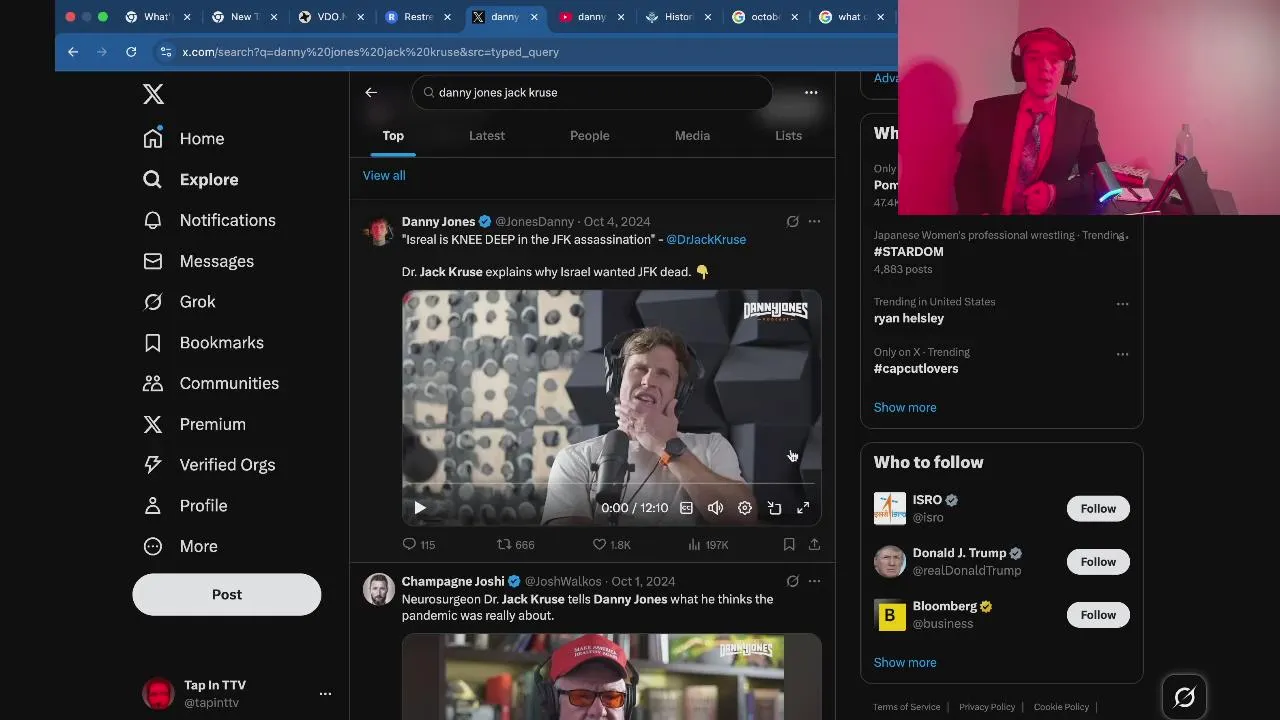This screenshot has height=720, width=1280.
Task: Toggle captions on the video player
Action: point(686,508)
